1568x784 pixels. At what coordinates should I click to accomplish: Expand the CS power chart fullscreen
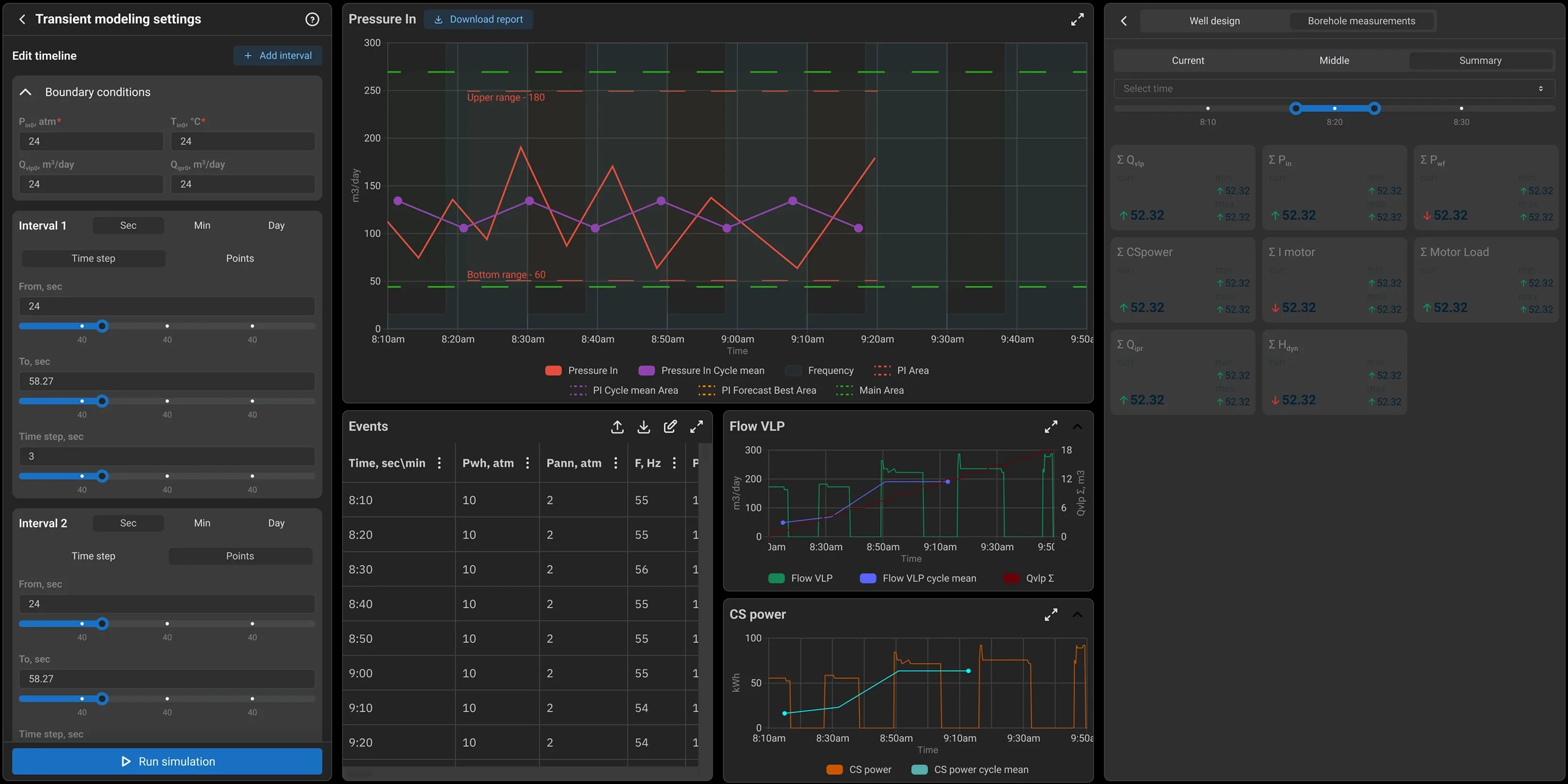pyautogui.click(x=1051, y=615)
